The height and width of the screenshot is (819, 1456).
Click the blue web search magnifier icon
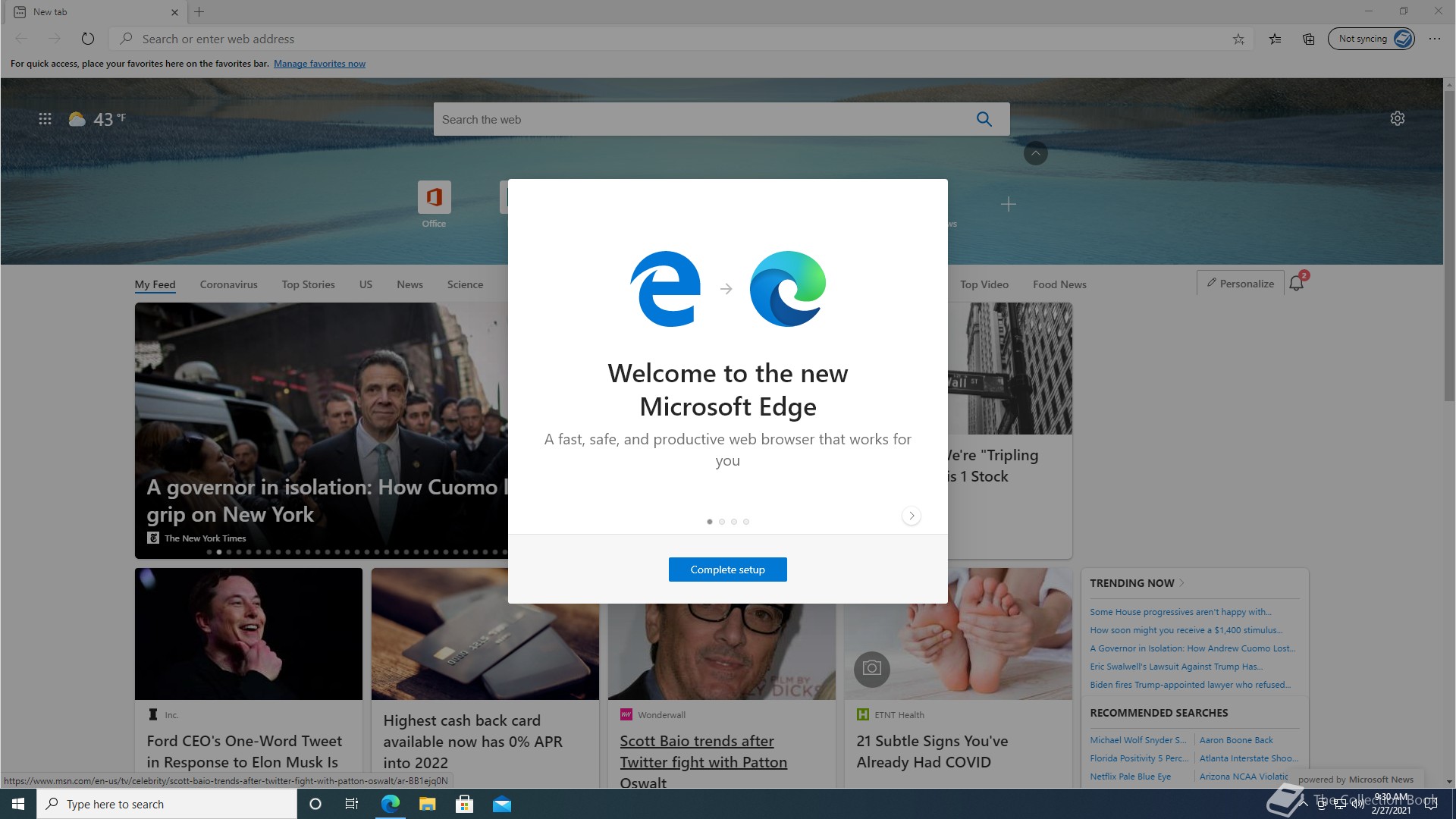tap(984, 119)
